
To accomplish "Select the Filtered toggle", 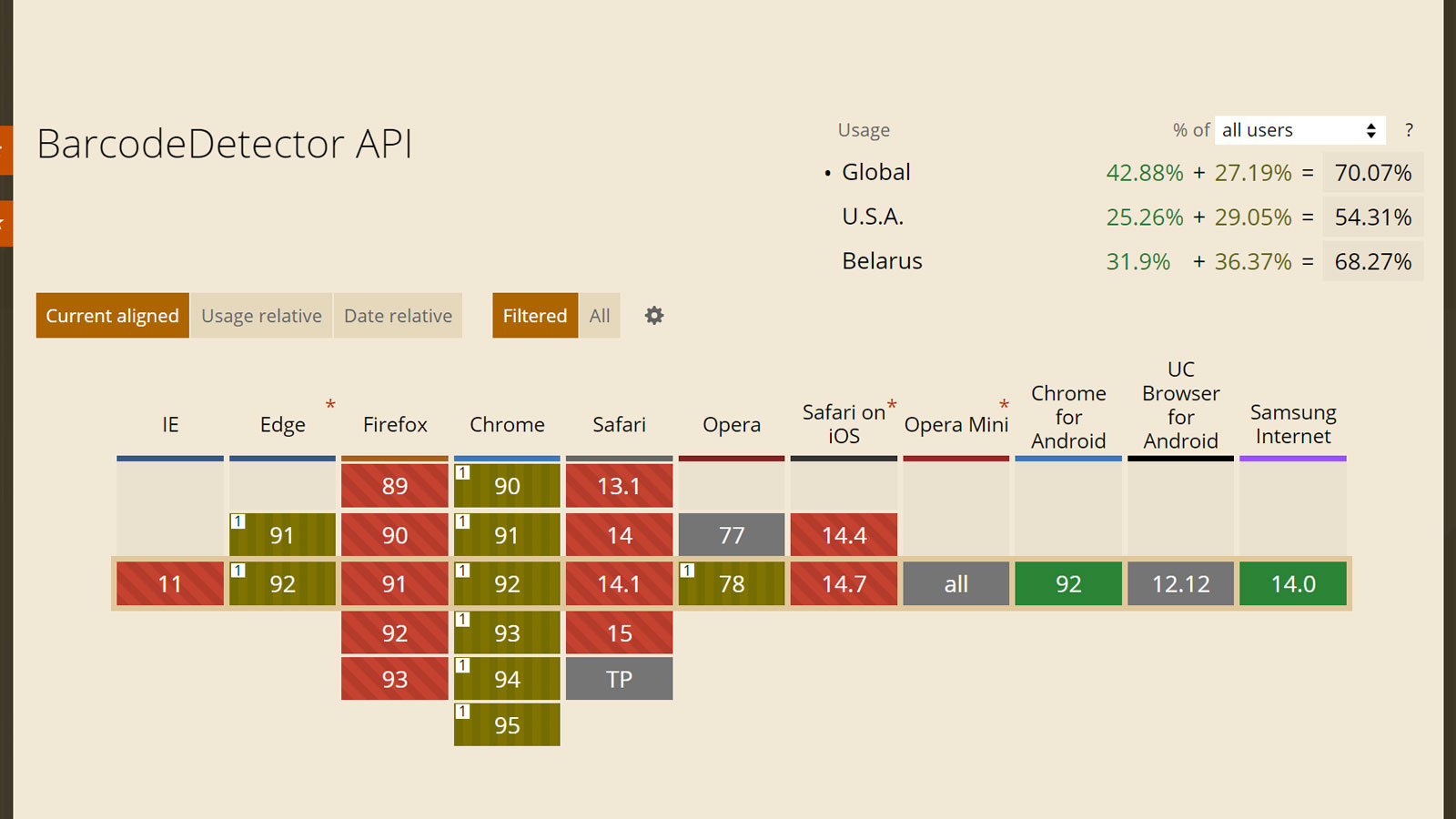I will (535, 316).
